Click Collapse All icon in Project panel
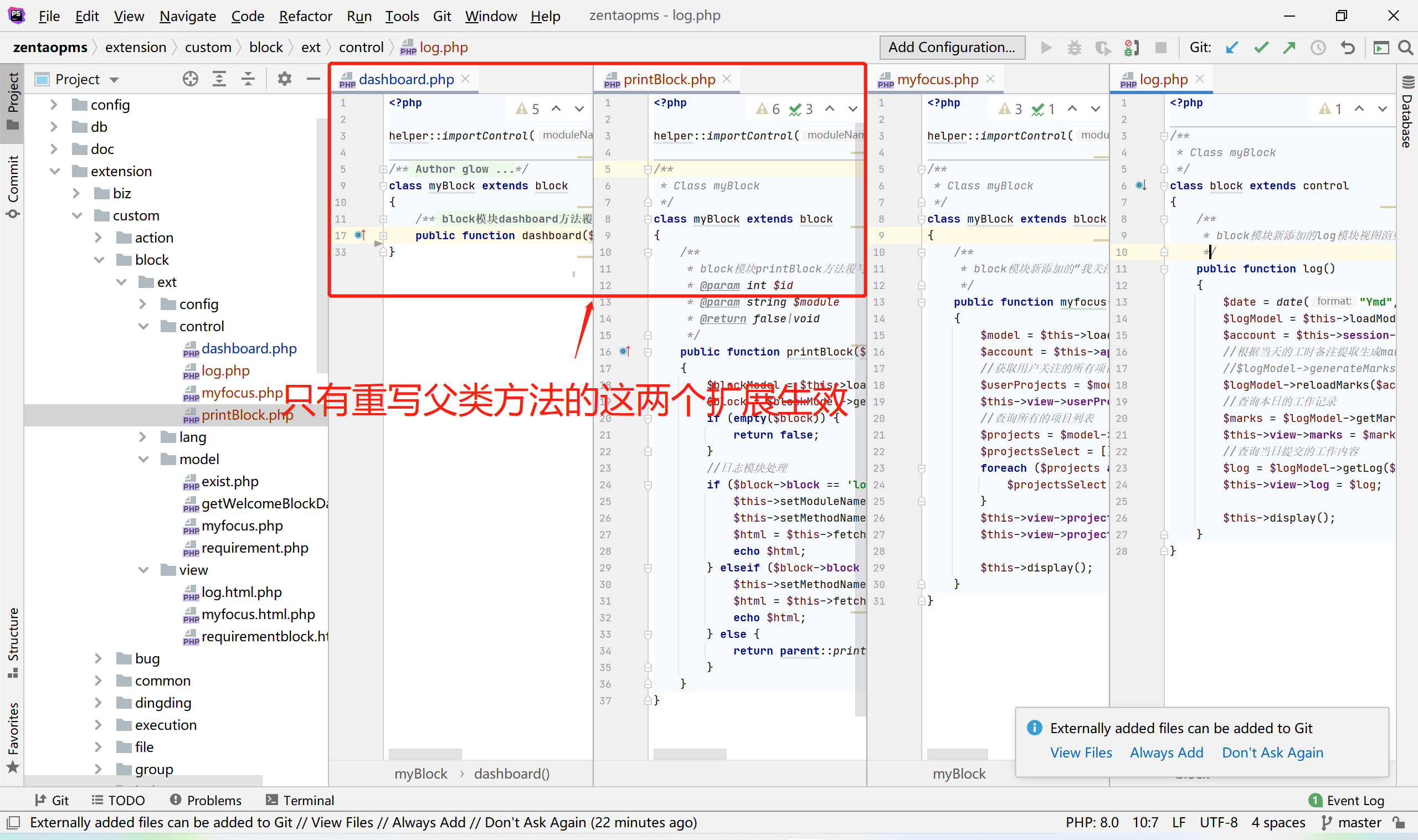 click(x=248, y=79)
